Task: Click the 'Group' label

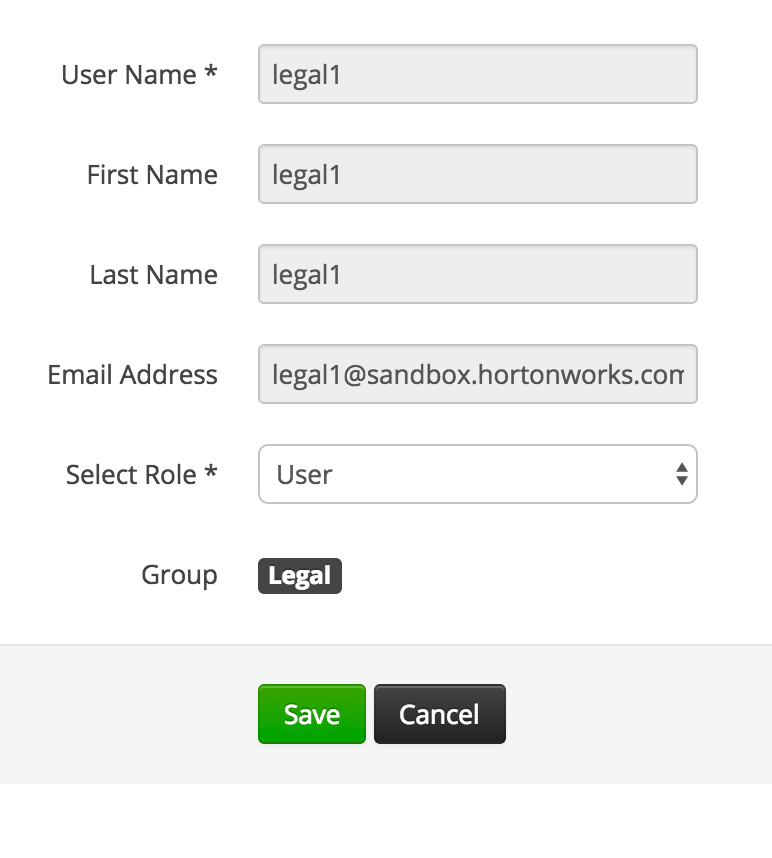Action: [x=179, y=576]
